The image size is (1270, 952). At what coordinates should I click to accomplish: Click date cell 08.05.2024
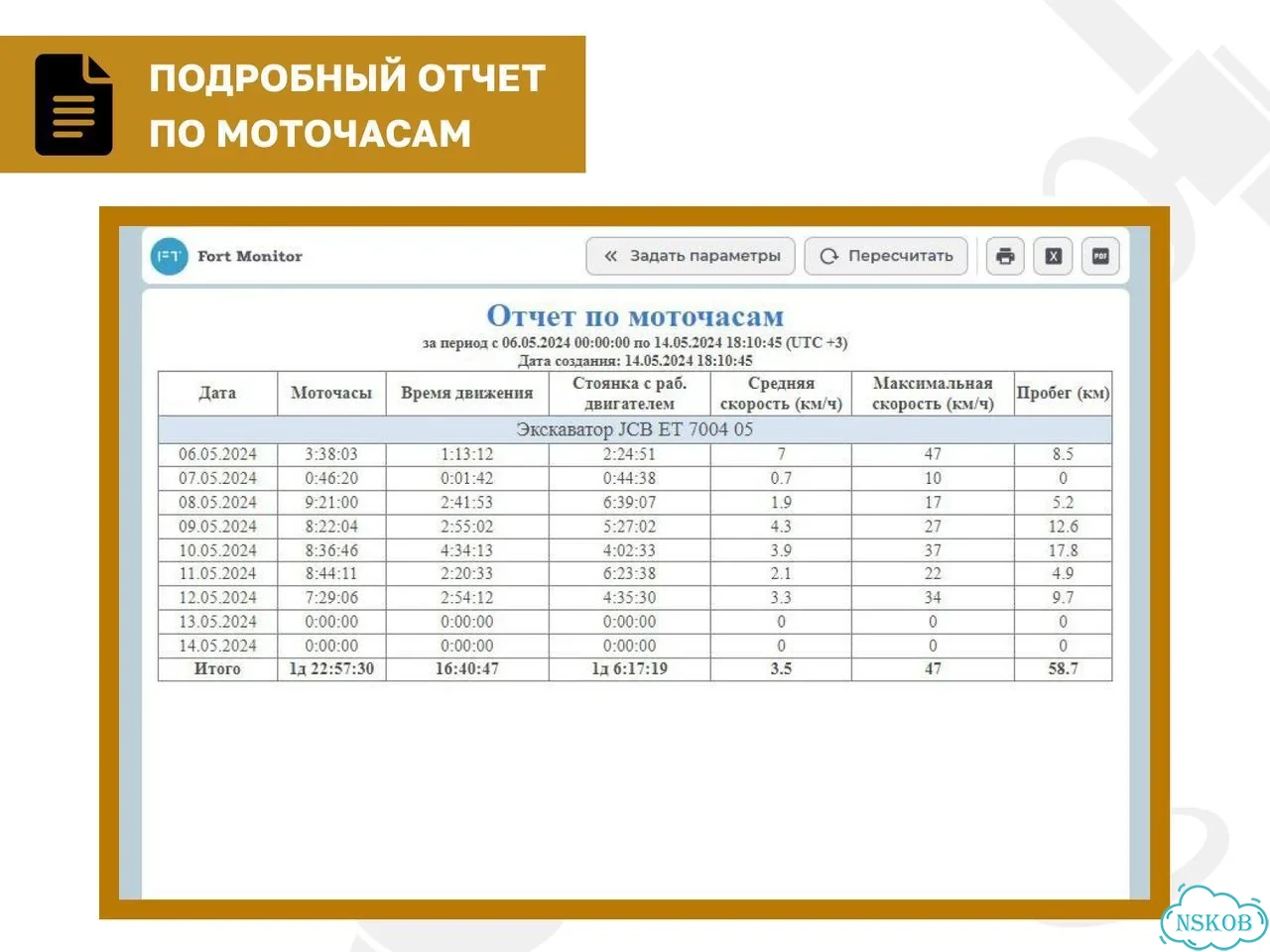[x=217, y=502]
